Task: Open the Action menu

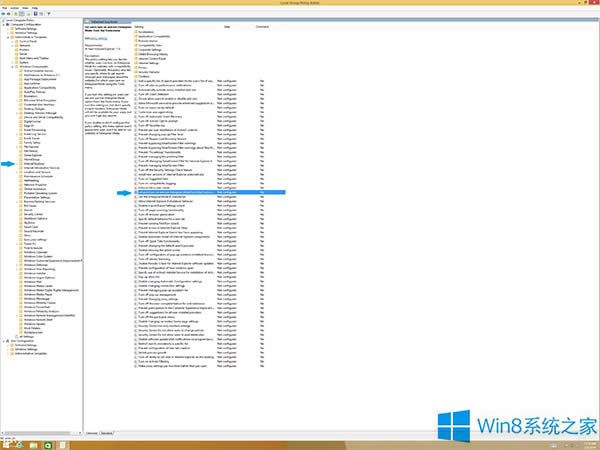Action: pos(12,8)
